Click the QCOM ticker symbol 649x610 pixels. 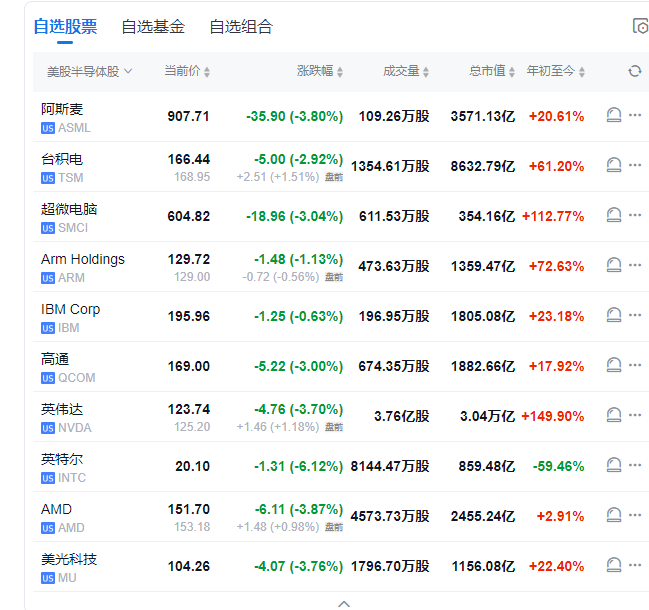(77, 378)
